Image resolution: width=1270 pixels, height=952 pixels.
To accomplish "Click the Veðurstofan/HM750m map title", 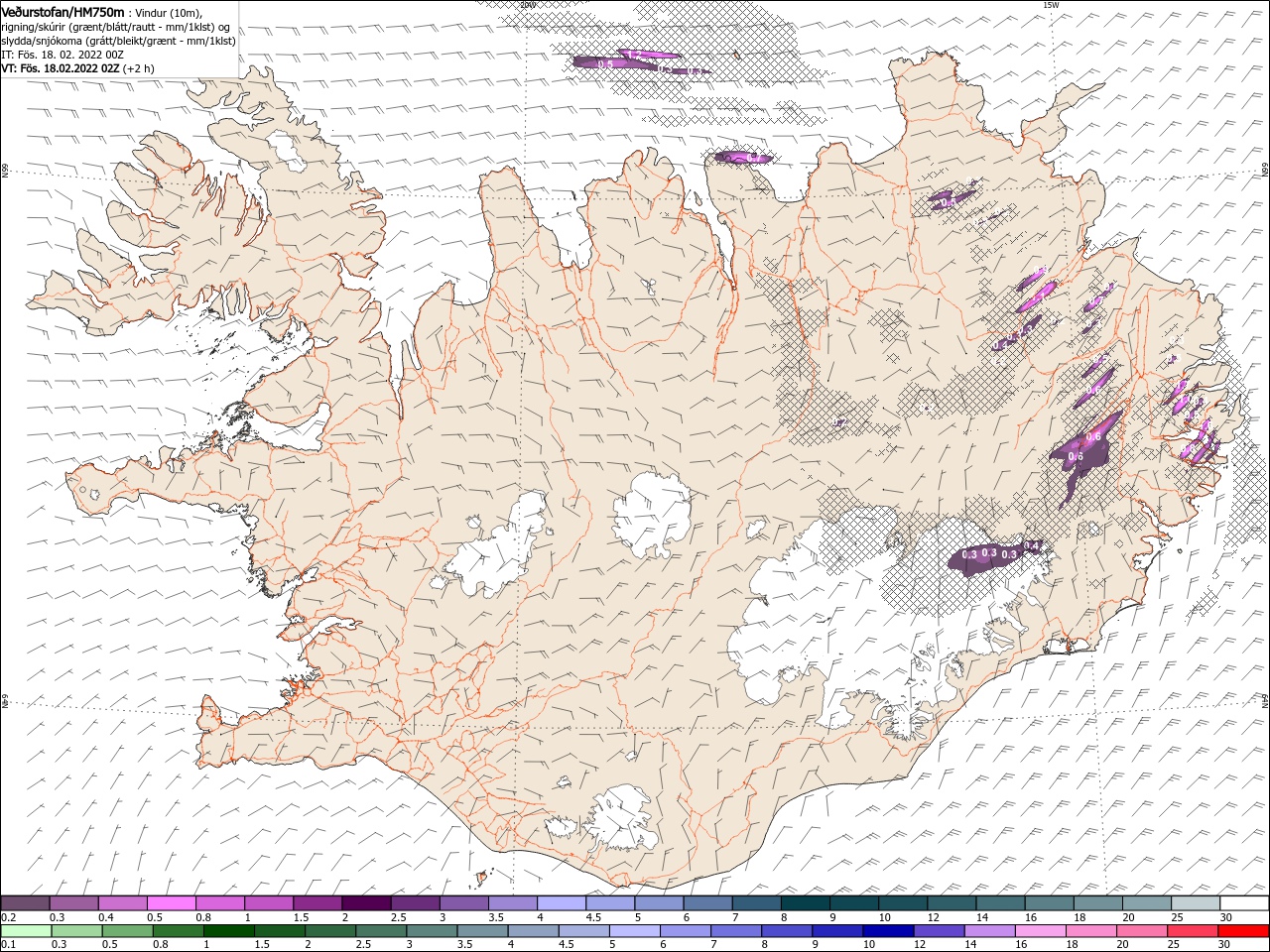I will tap(63, 11).
